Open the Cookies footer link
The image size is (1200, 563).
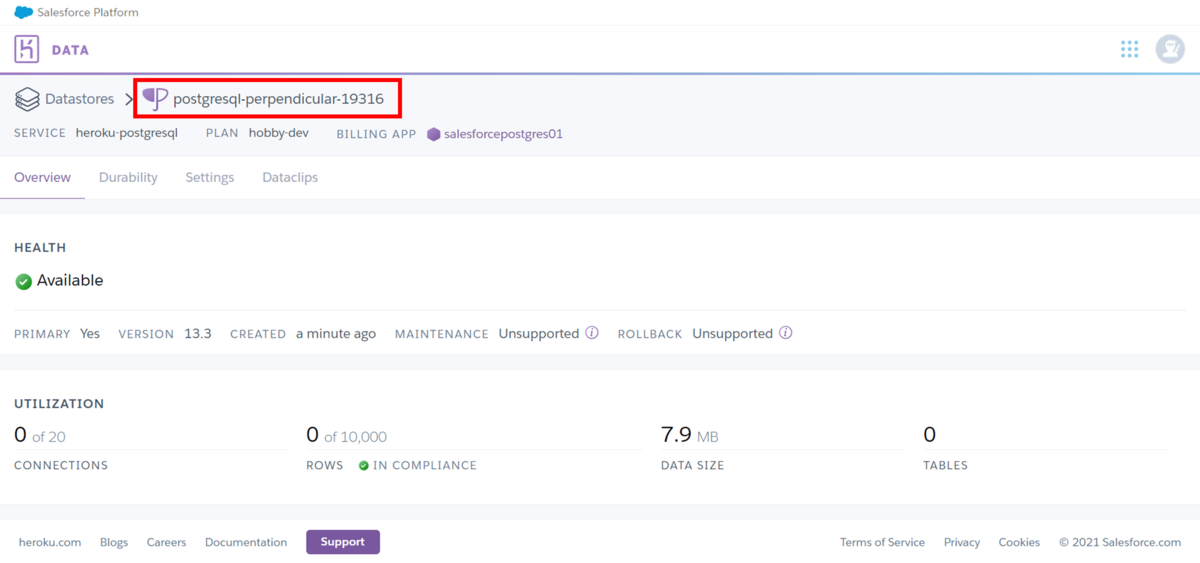pyautogui.click(x=1019, y=542)
